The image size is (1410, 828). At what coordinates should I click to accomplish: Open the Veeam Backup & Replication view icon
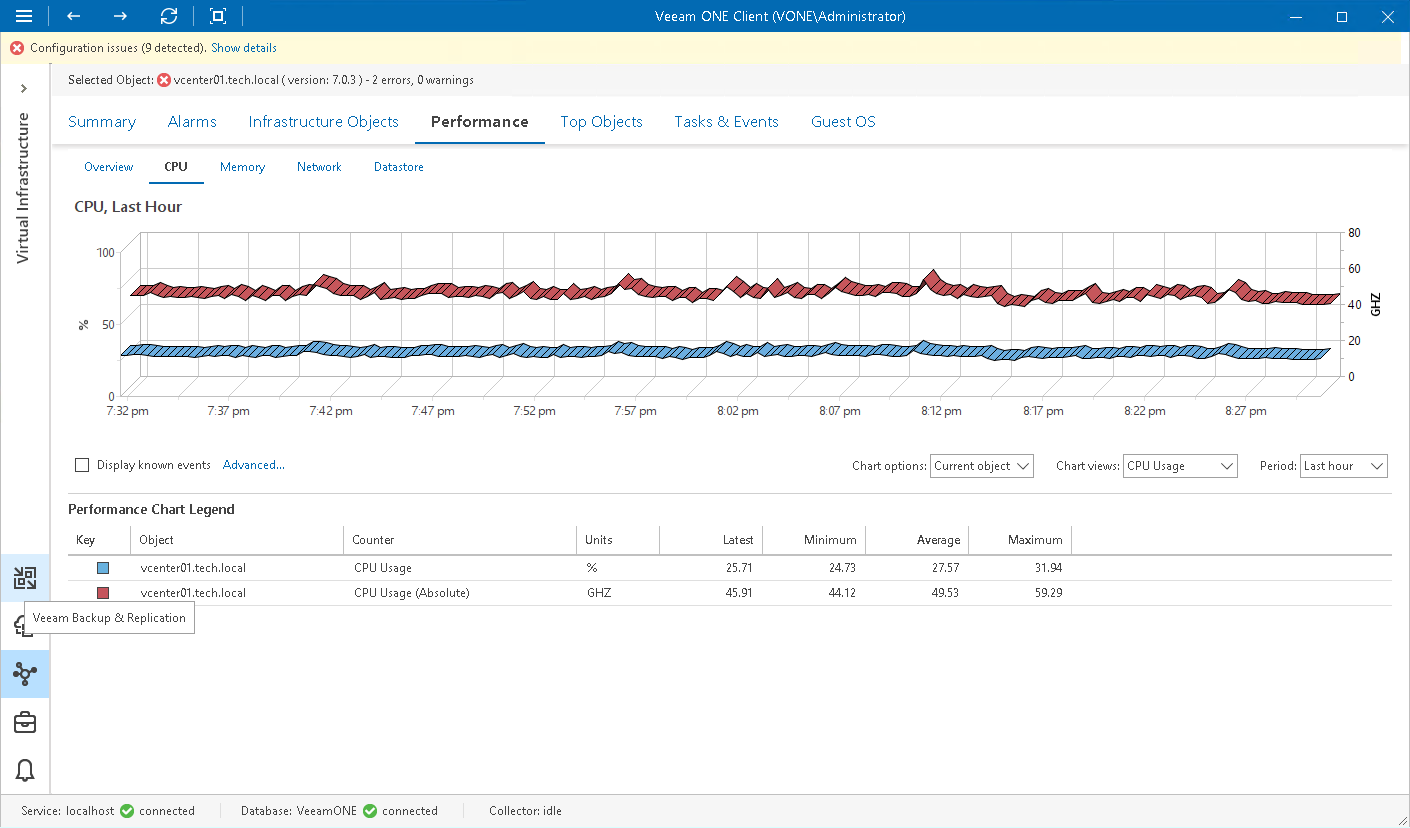(25, 577)
